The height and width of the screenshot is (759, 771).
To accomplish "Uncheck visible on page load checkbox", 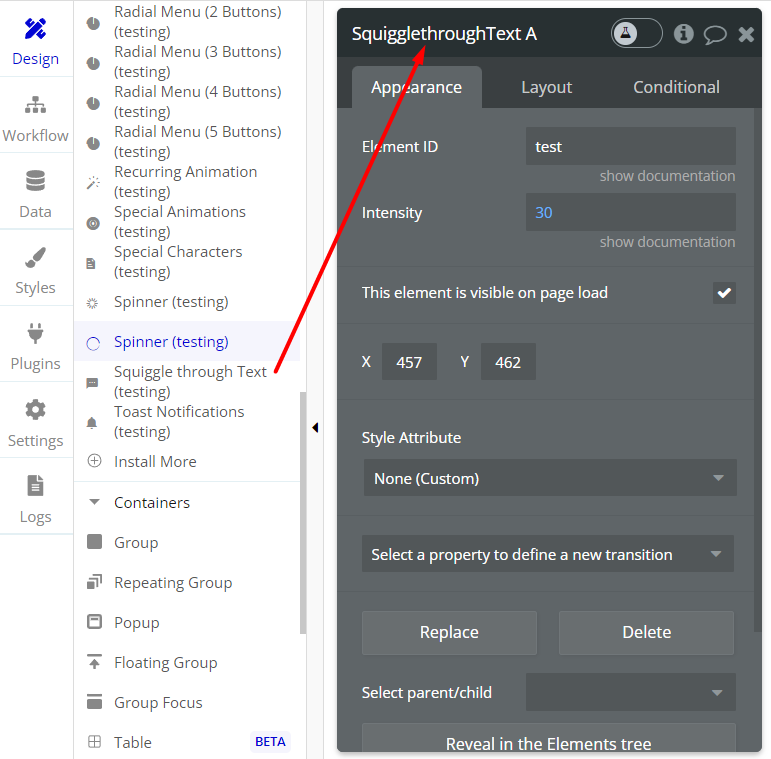I will 724,293.
